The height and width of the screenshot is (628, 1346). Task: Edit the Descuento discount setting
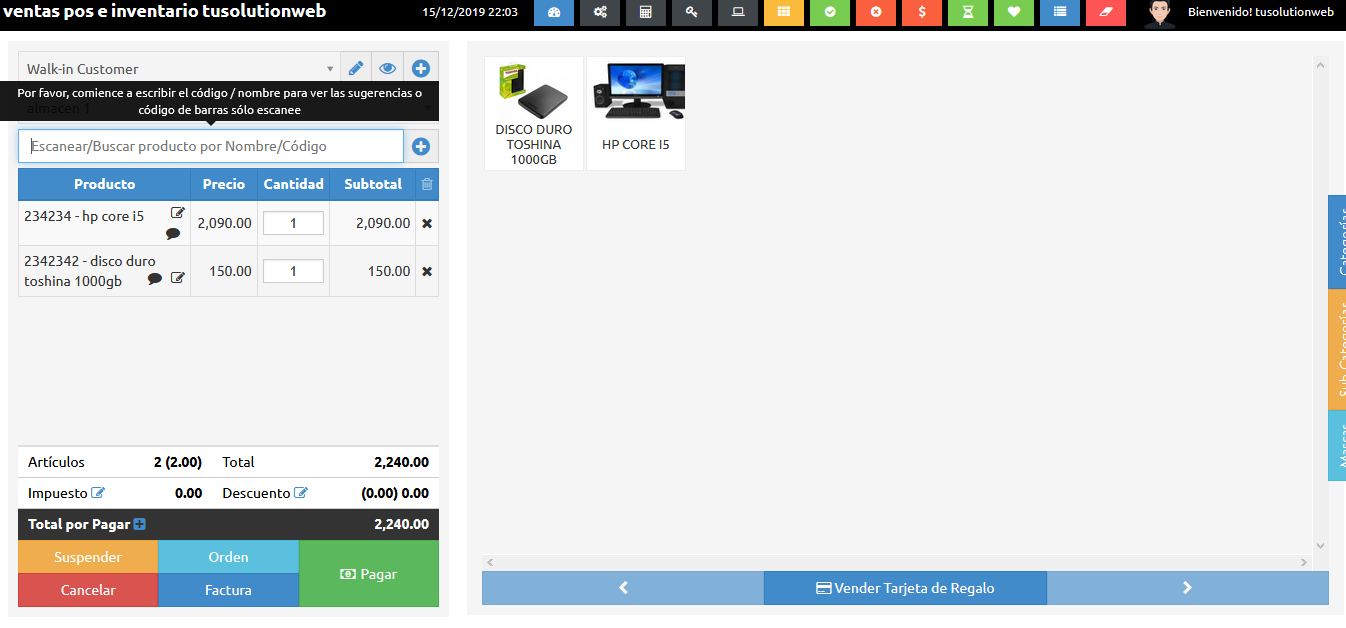point(301,493)
